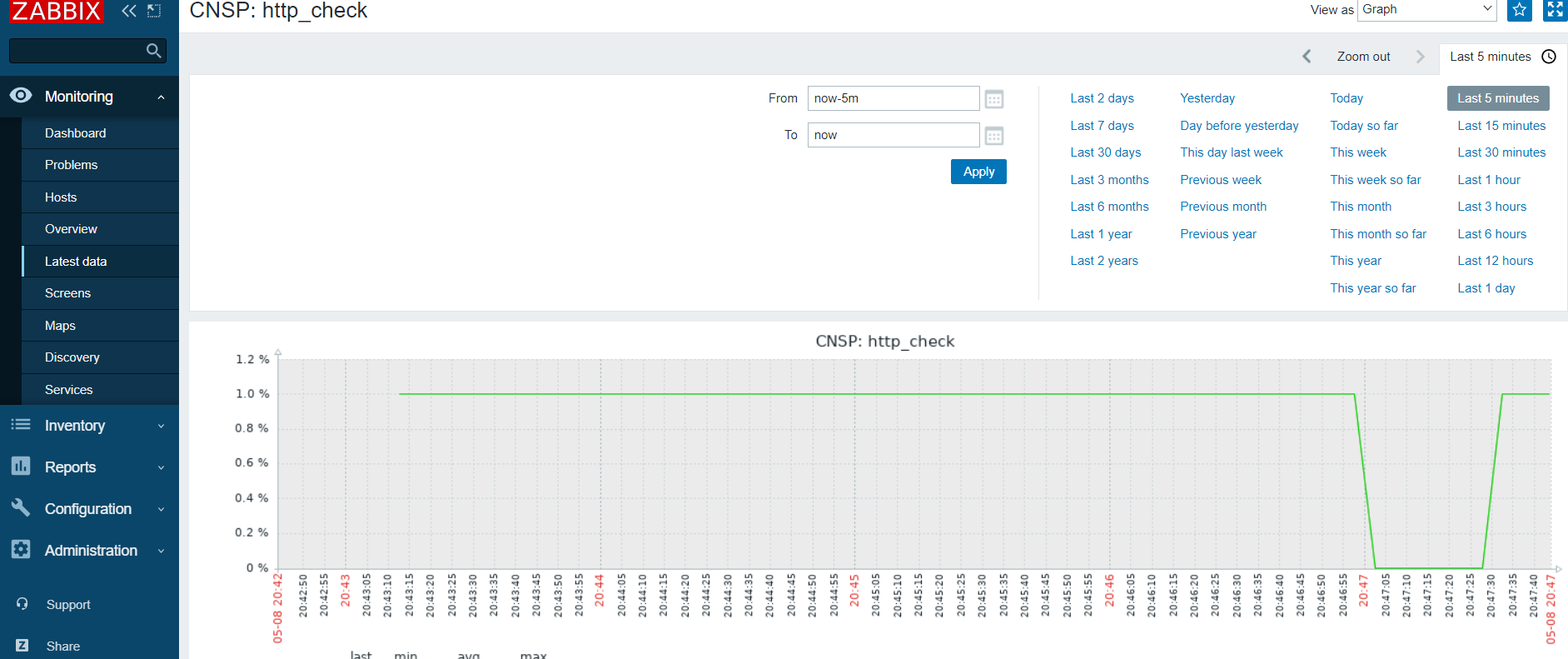
Task: Select This month so far range
Action: pos(1378,234)
